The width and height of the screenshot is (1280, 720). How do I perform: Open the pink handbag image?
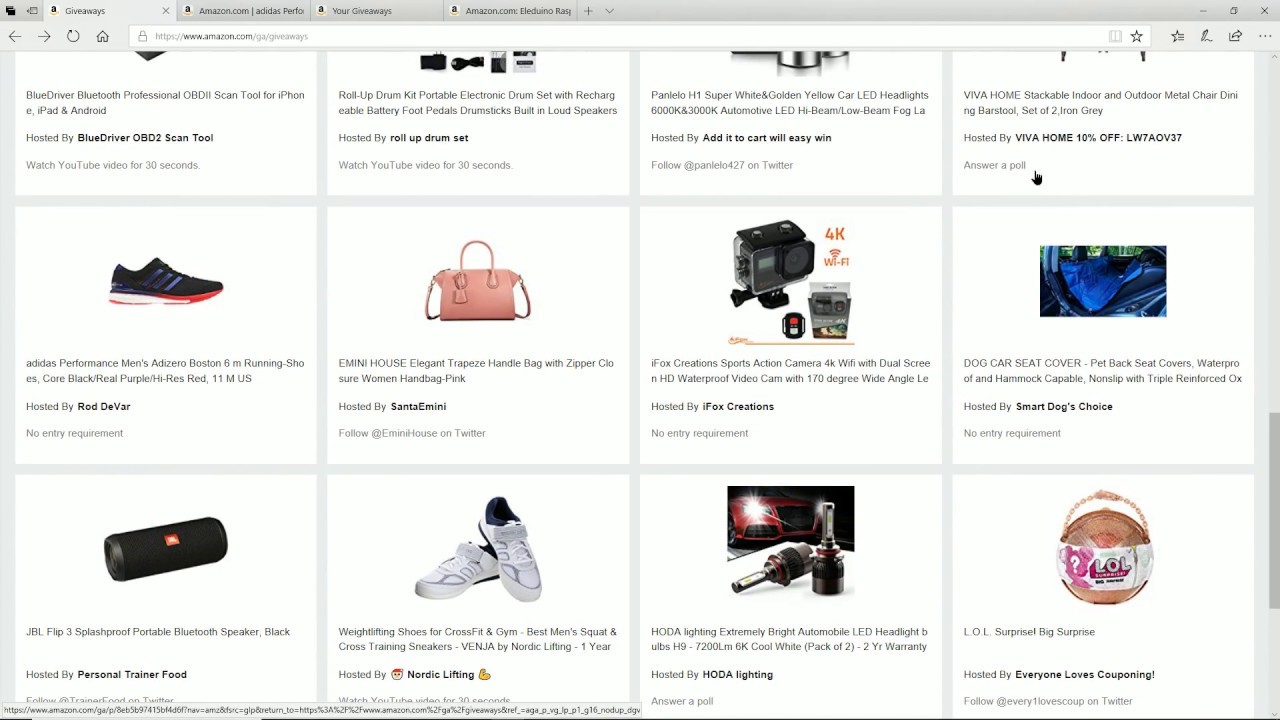click(x=478, y=281)
